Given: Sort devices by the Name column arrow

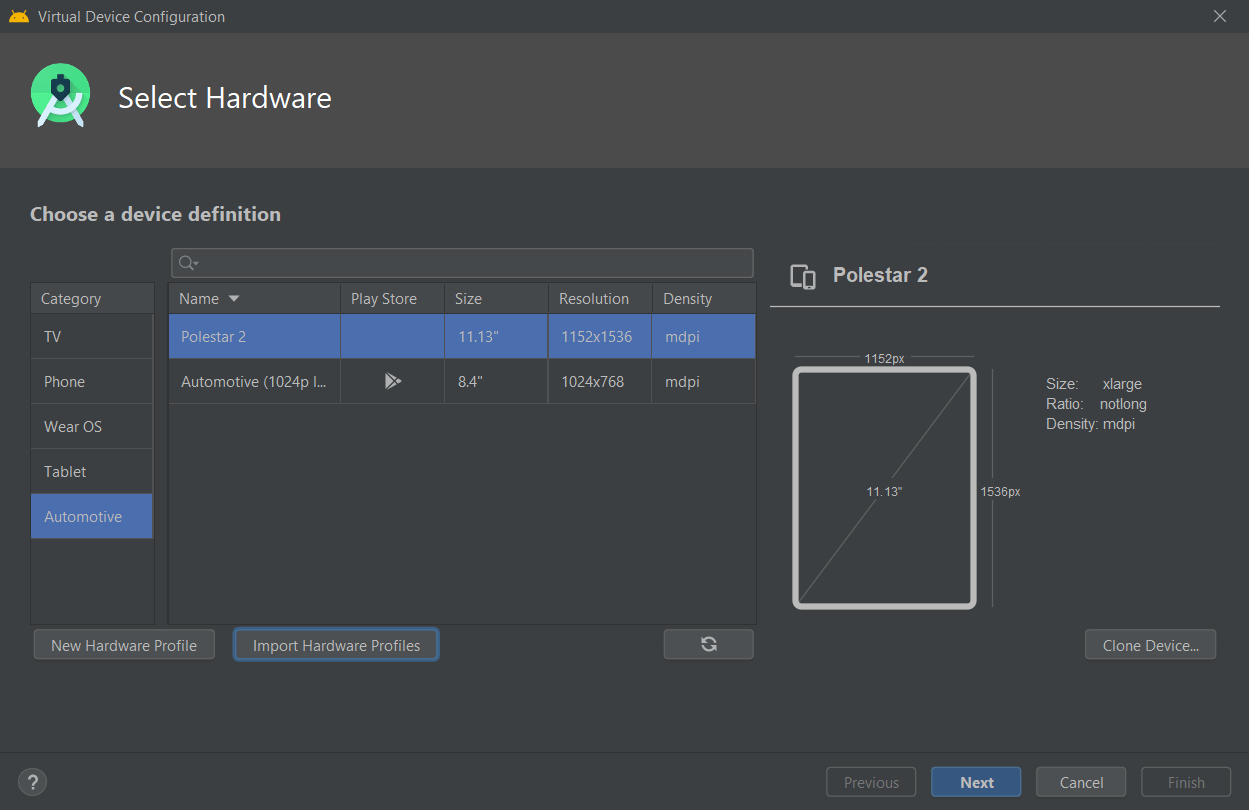Looking at the screenshot, I should [x=234, y=299].
